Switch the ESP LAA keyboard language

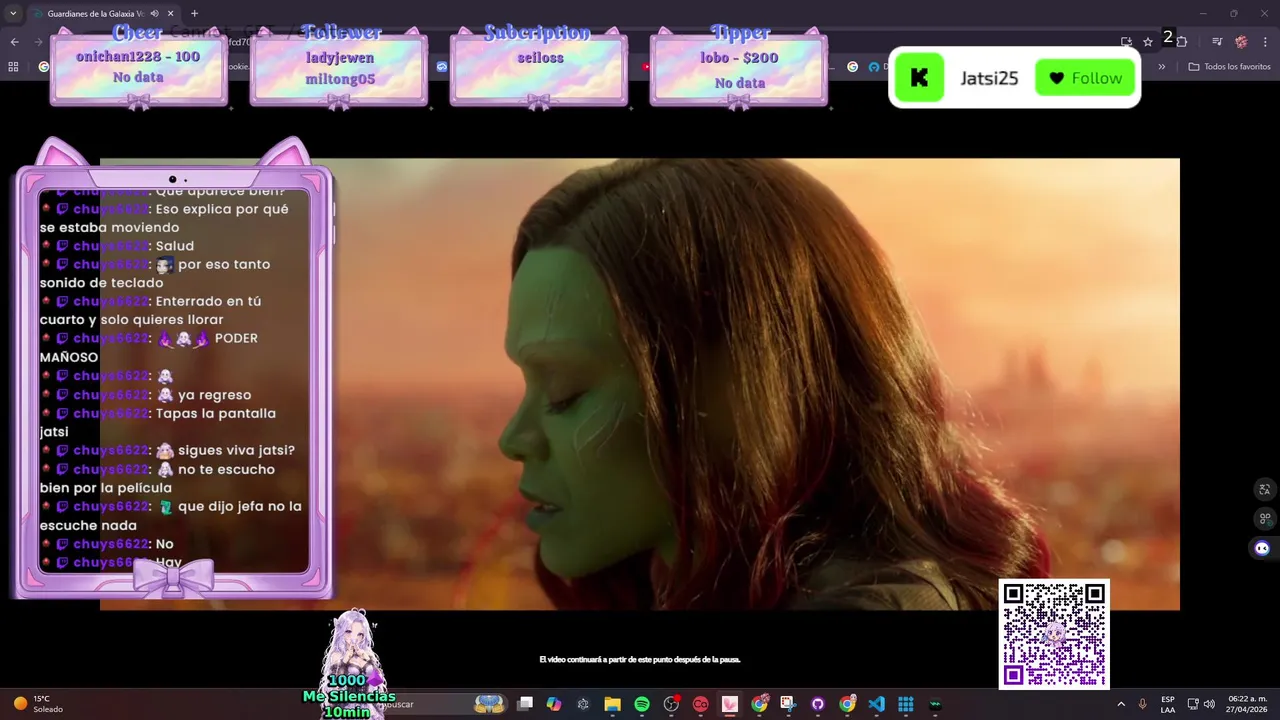[x=1168, y=704]
